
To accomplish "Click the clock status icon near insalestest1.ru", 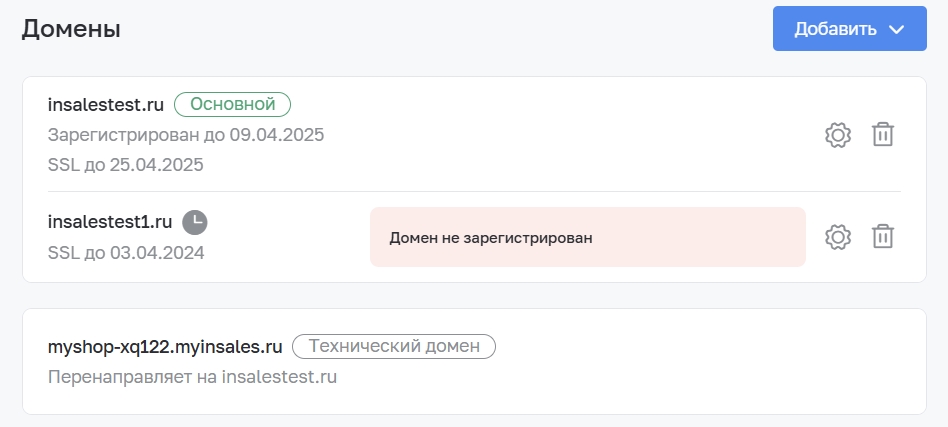I will (x=195, y=222).
